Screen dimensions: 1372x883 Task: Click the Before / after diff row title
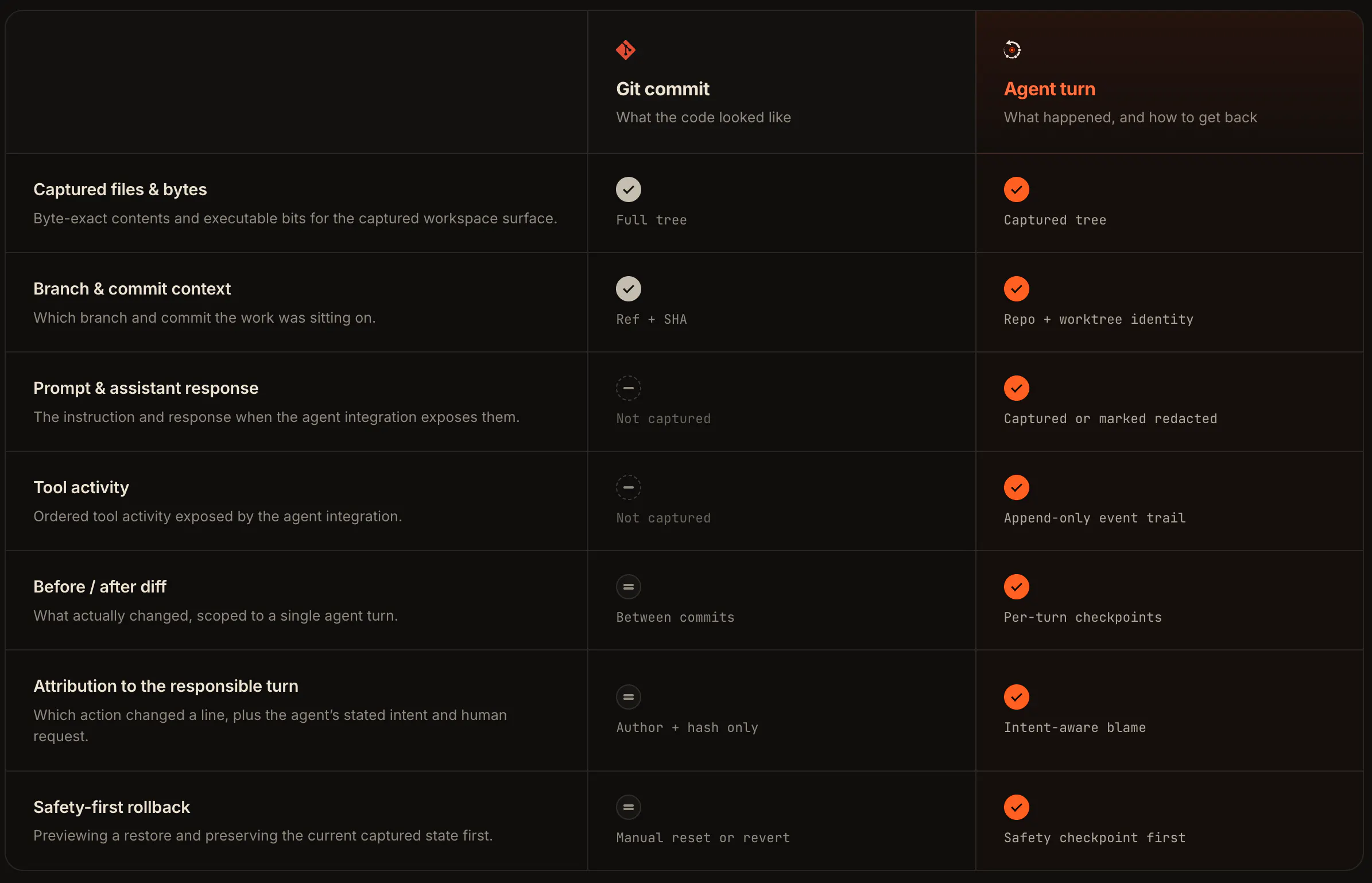(100, 587)
